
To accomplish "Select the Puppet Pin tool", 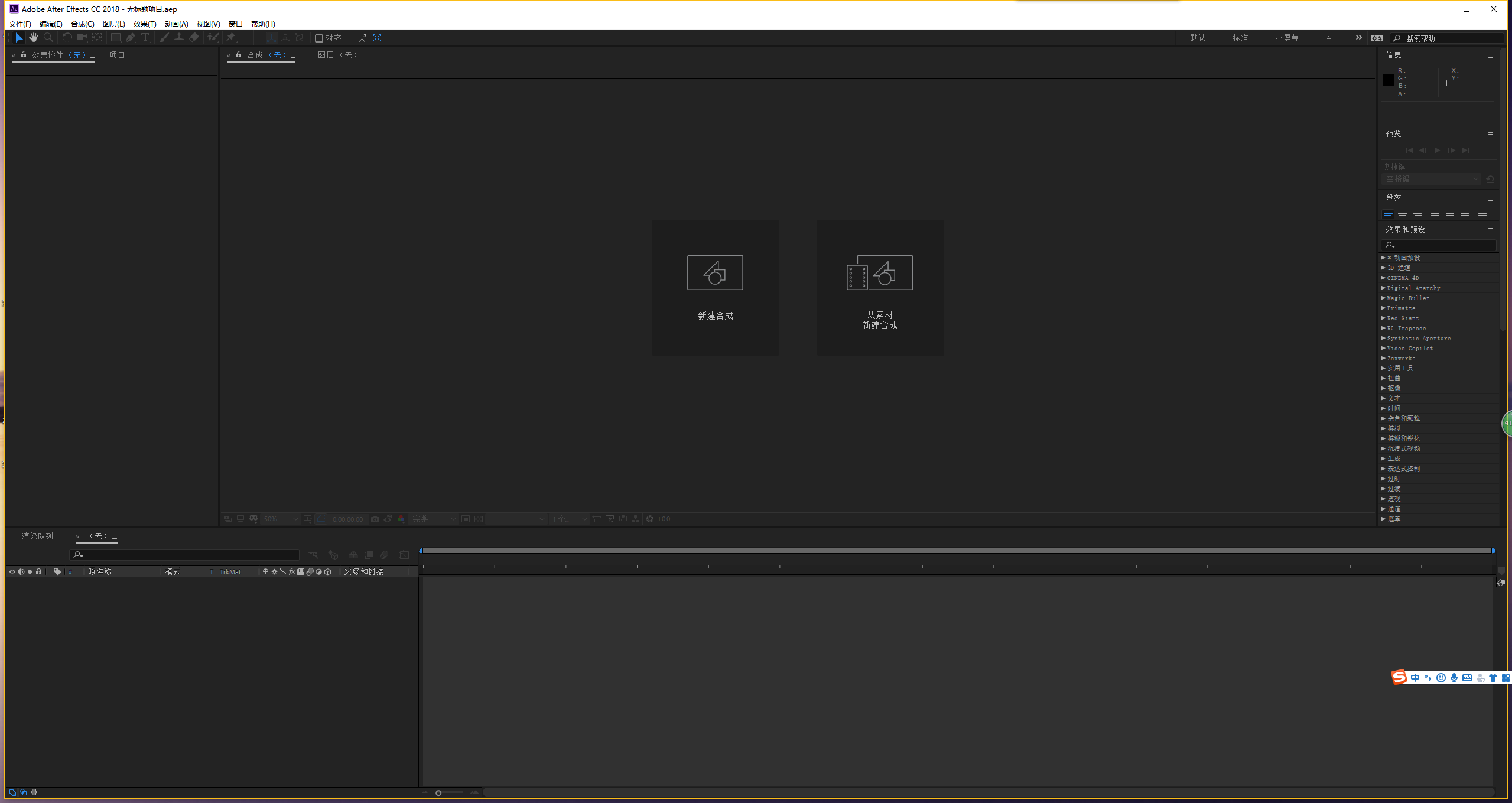I will coord(231,38).
